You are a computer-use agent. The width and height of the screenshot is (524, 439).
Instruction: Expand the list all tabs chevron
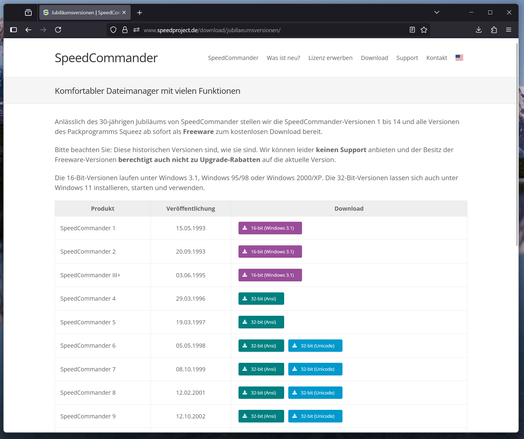(x=436, y=13)
